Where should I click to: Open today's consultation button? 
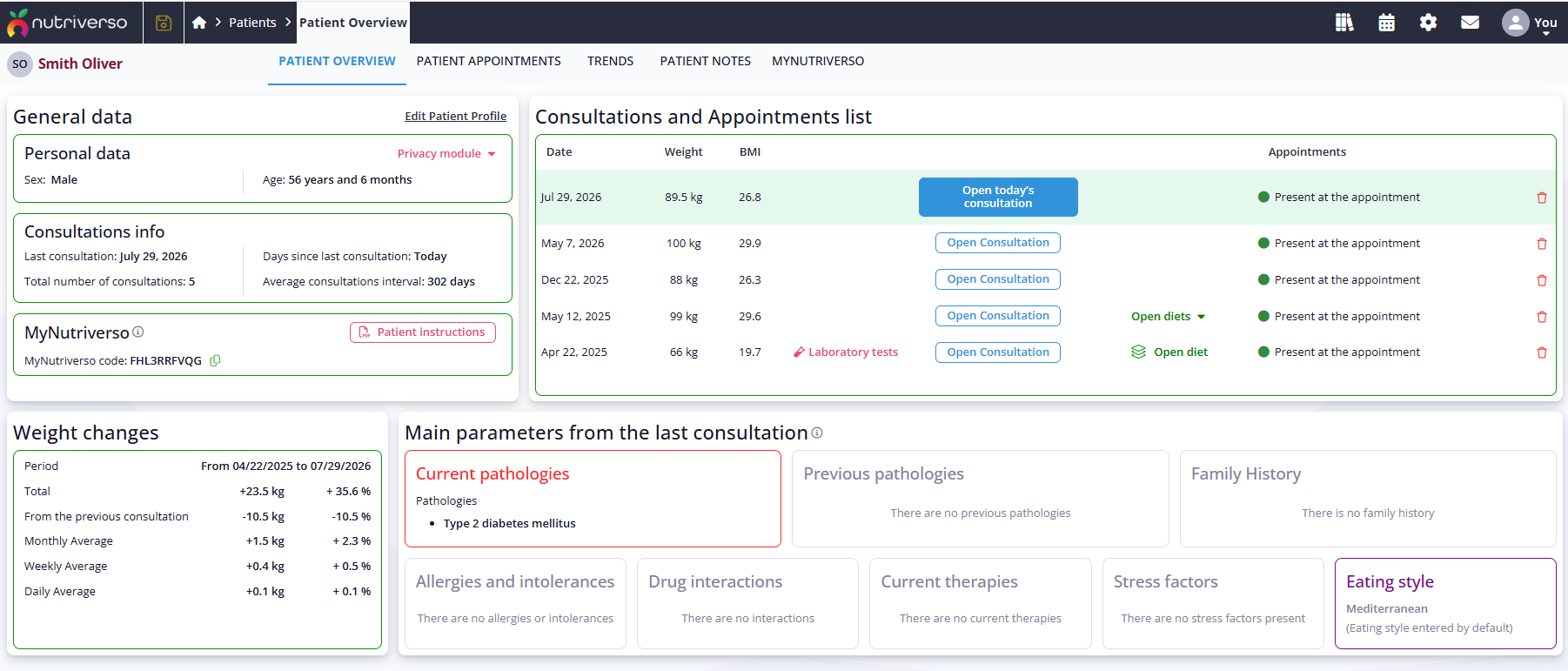[998, 197]
